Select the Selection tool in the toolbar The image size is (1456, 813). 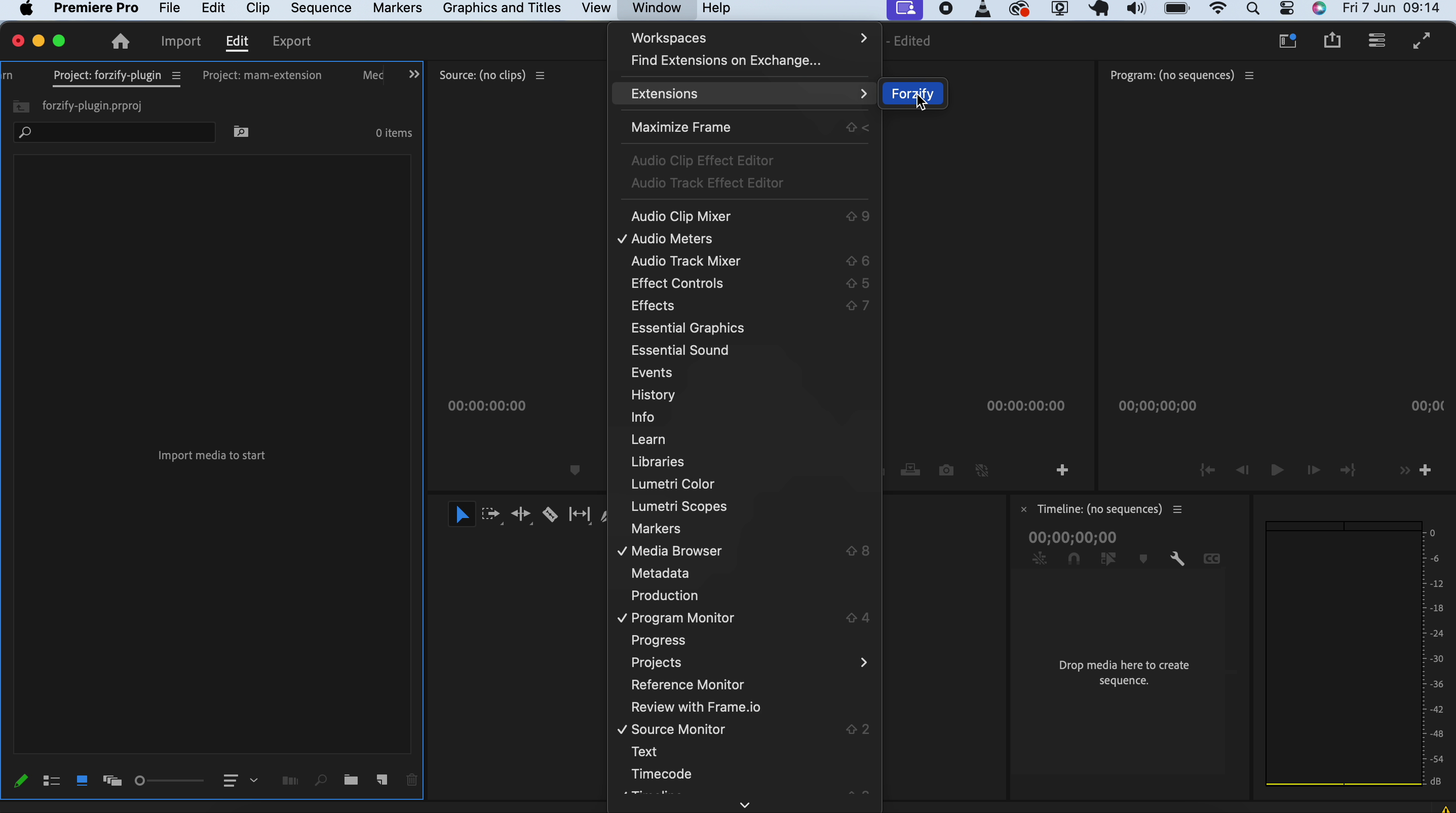click(x=462, y=513)
